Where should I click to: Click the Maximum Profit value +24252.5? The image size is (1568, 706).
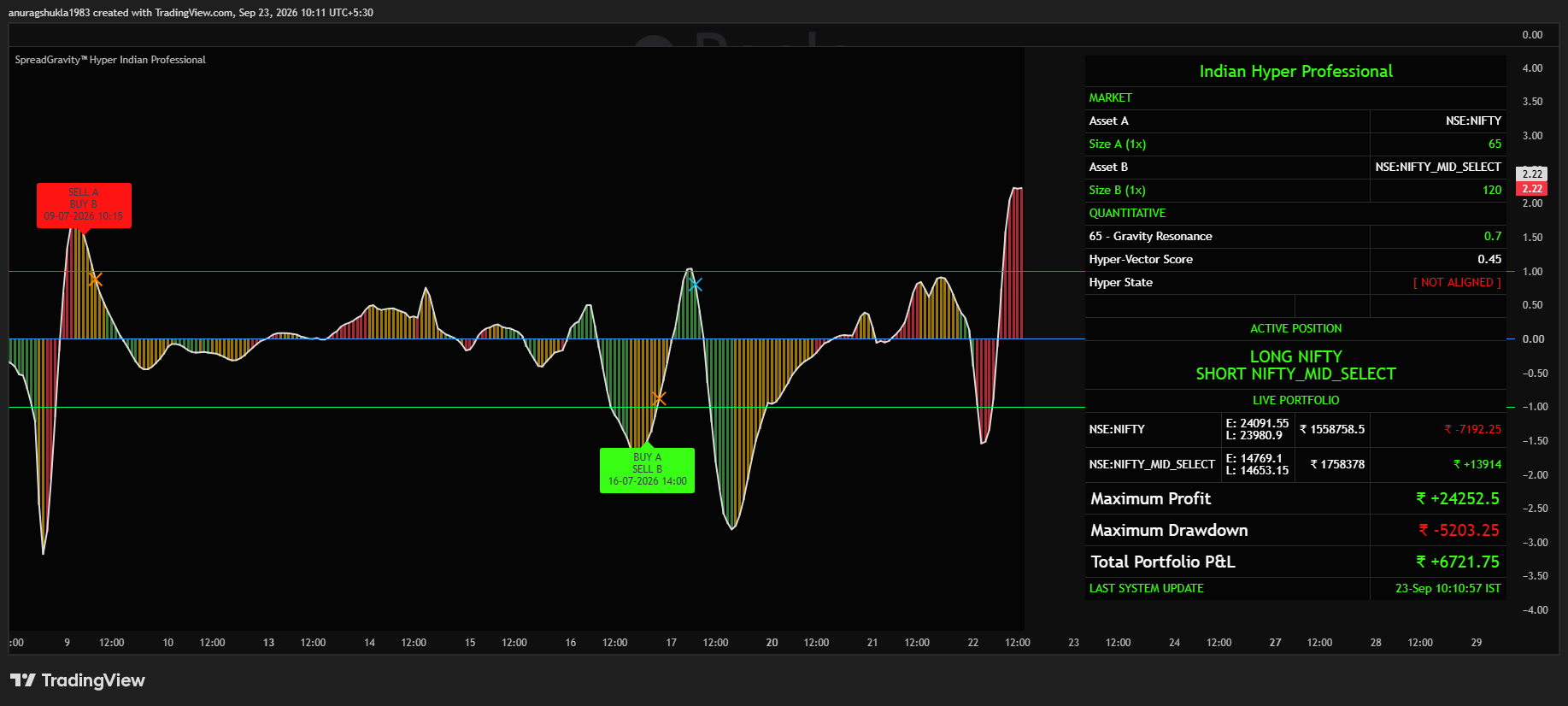pyautogui.click(x=1458, y=499)
